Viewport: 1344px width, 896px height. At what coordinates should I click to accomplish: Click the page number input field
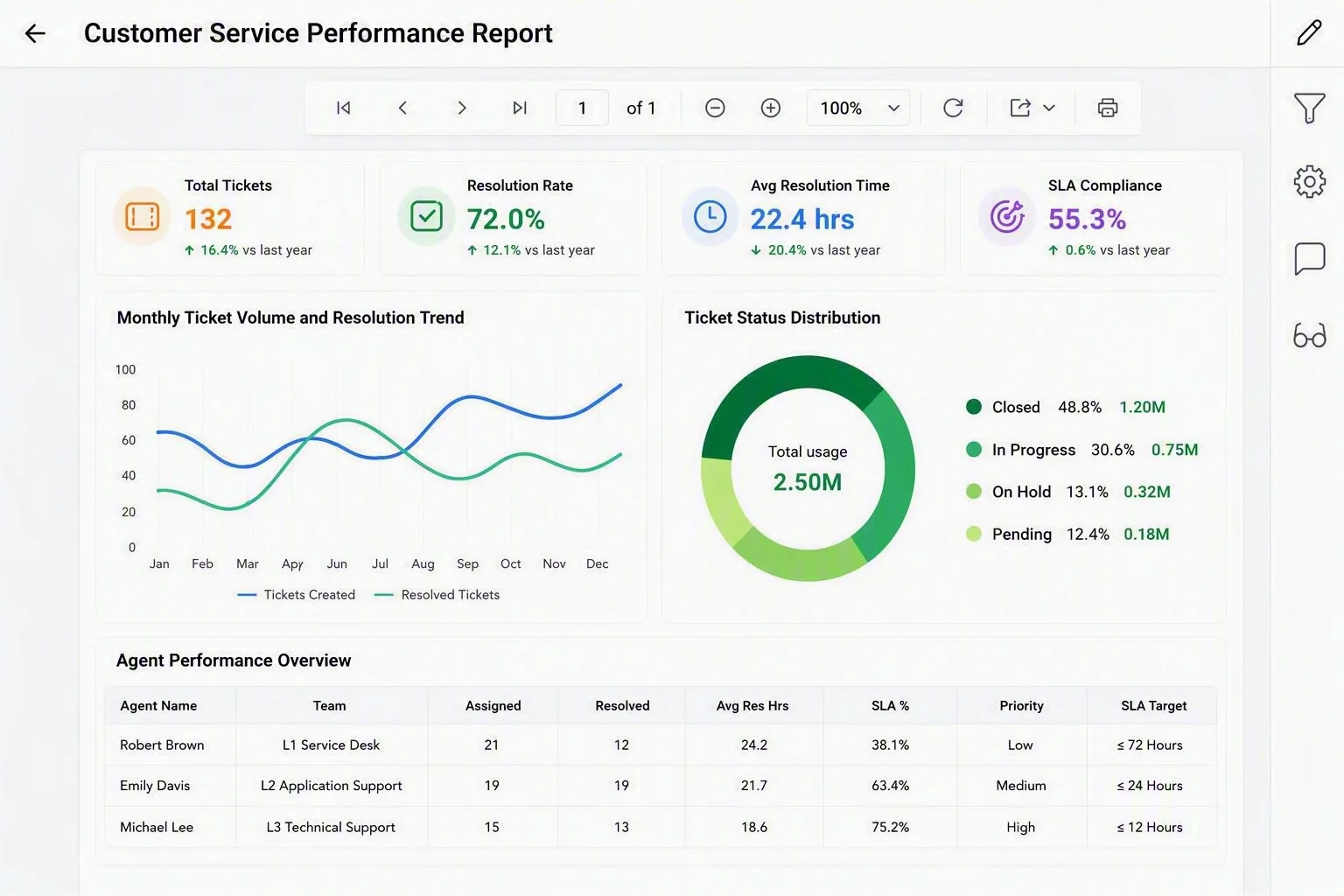pos(582,108)
